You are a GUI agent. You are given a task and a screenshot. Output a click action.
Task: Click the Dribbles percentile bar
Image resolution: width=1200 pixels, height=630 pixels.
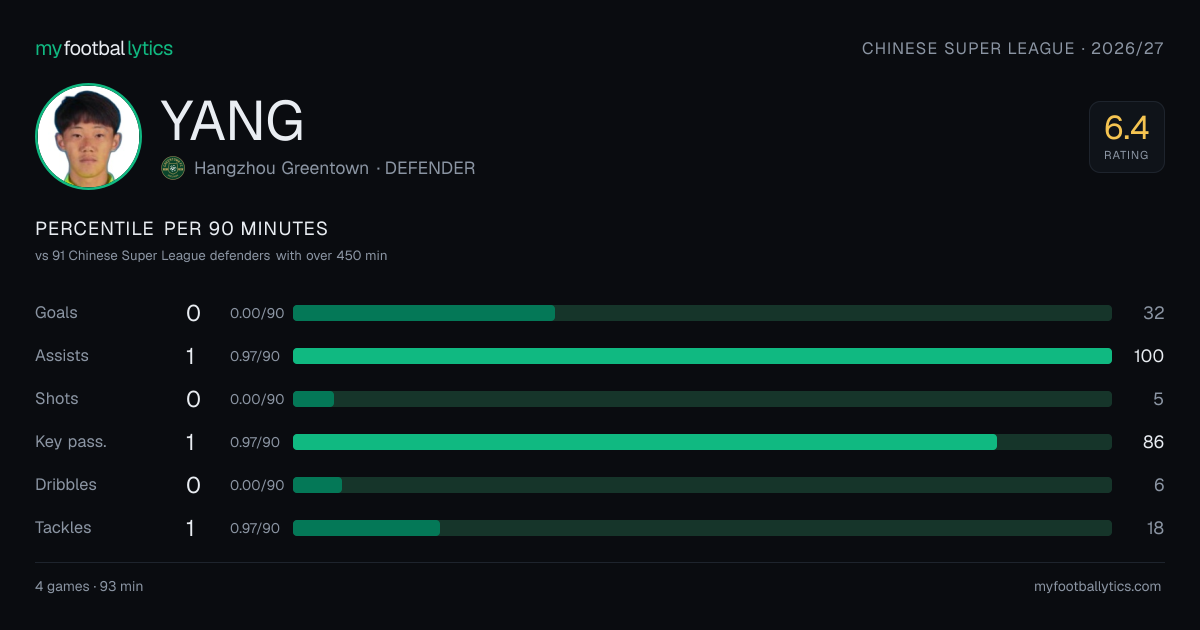coord(702,485)
